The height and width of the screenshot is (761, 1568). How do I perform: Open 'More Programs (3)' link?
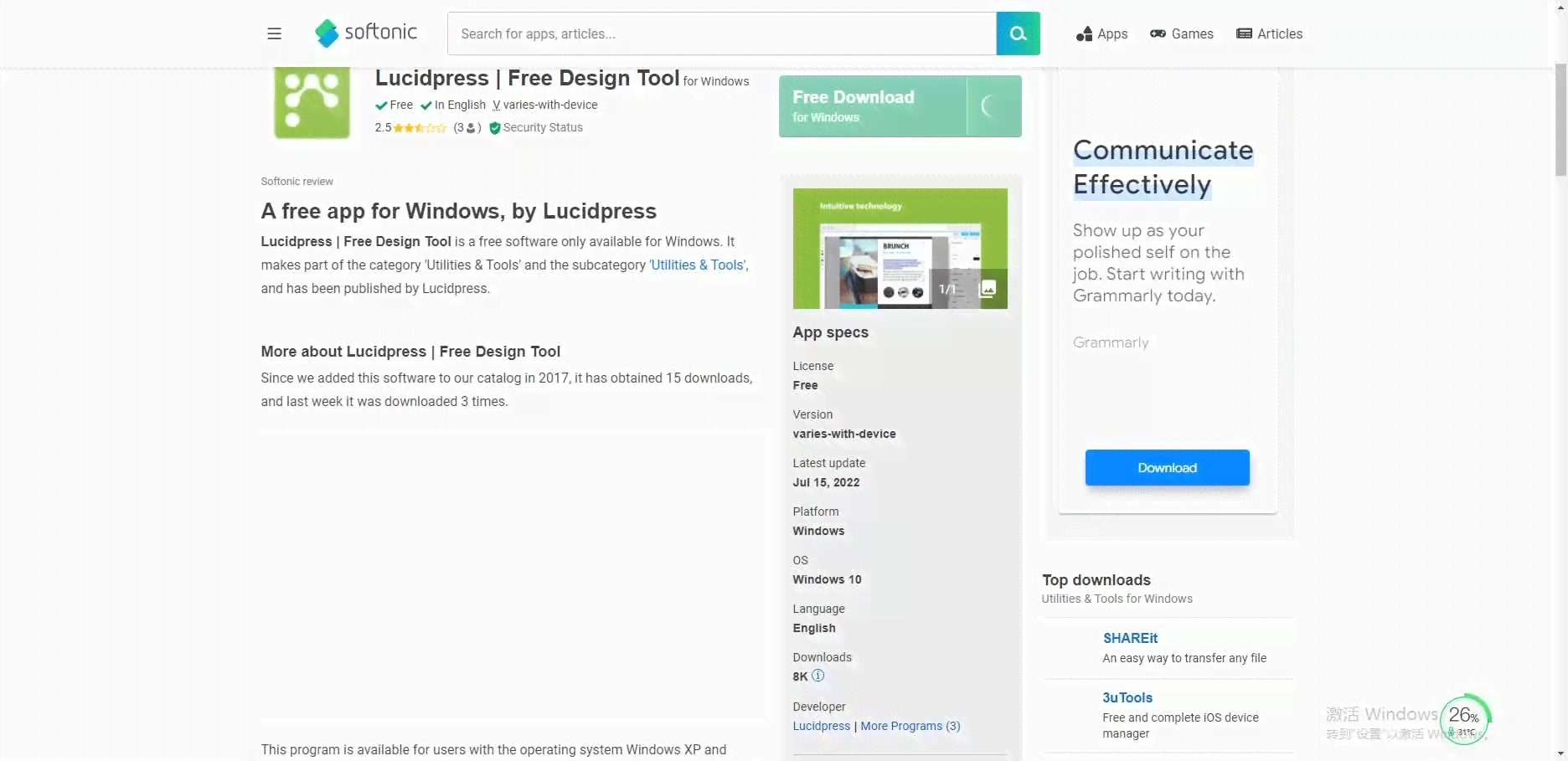(910, 726)
